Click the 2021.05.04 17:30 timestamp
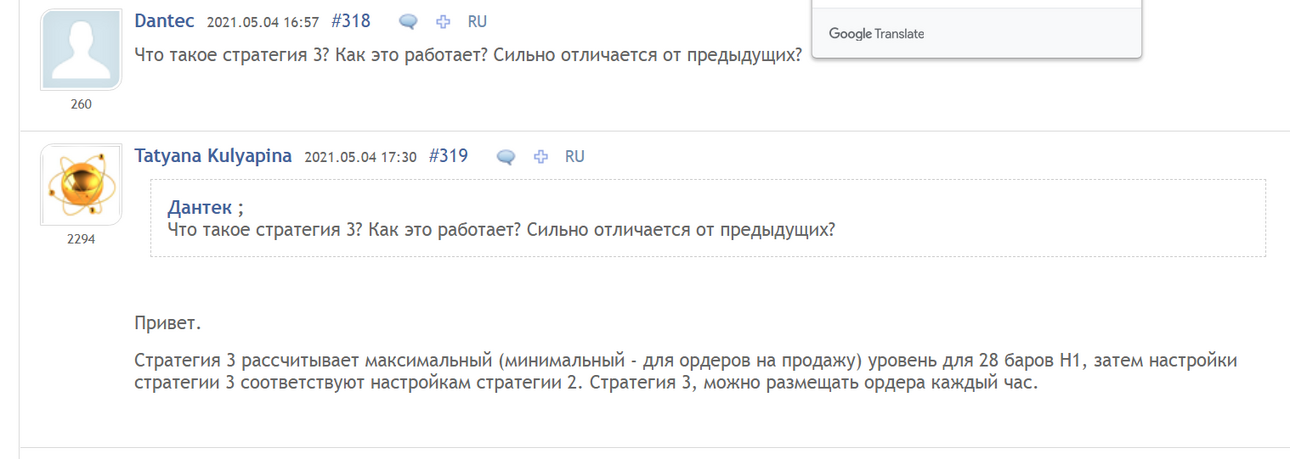Screen dimensions: 1290x459 (x=360, y=157)
